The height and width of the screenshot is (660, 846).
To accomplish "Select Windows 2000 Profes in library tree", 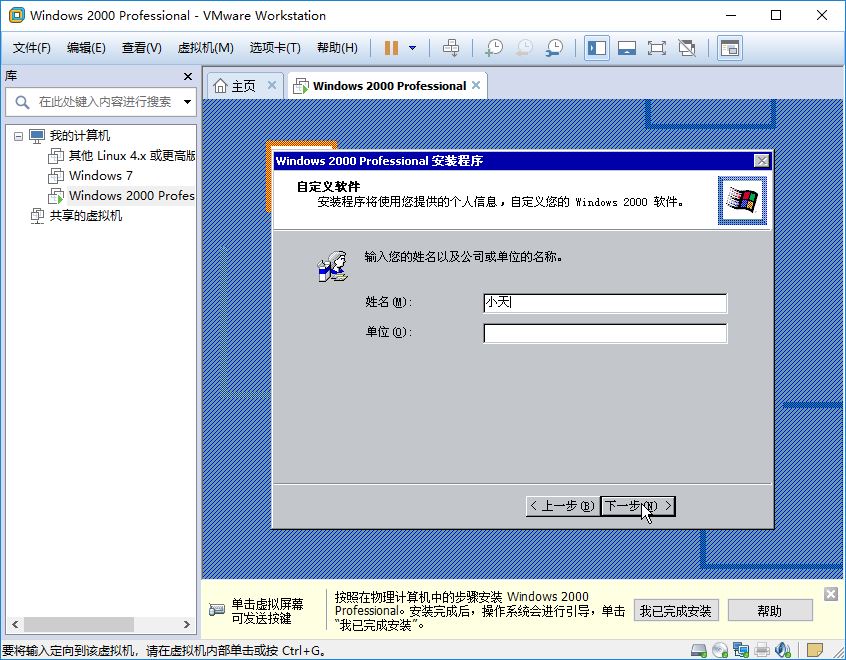I will [132, 196].
